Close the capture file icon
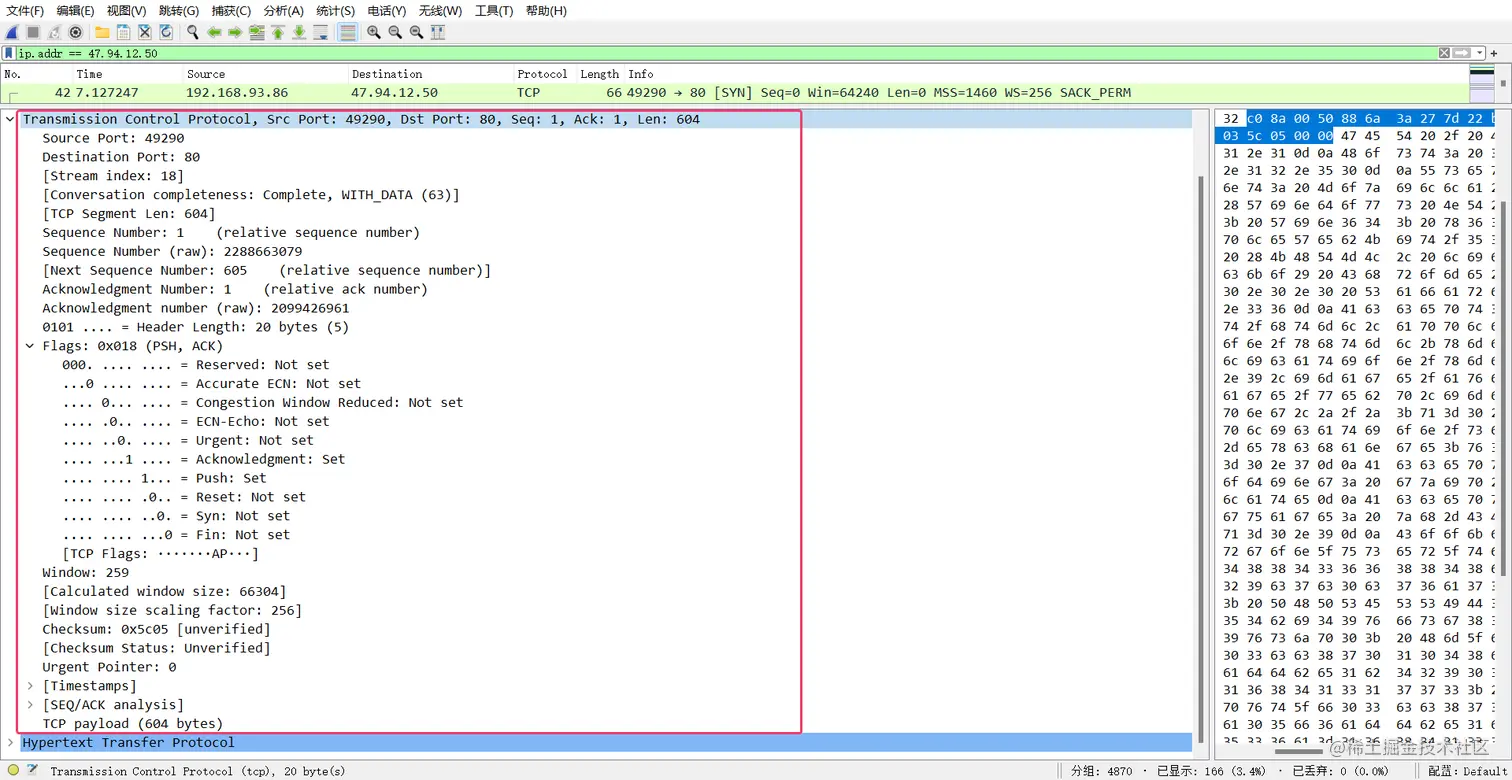The width and height of the screenshot is (1512, 780). click(x=144, y=32)
